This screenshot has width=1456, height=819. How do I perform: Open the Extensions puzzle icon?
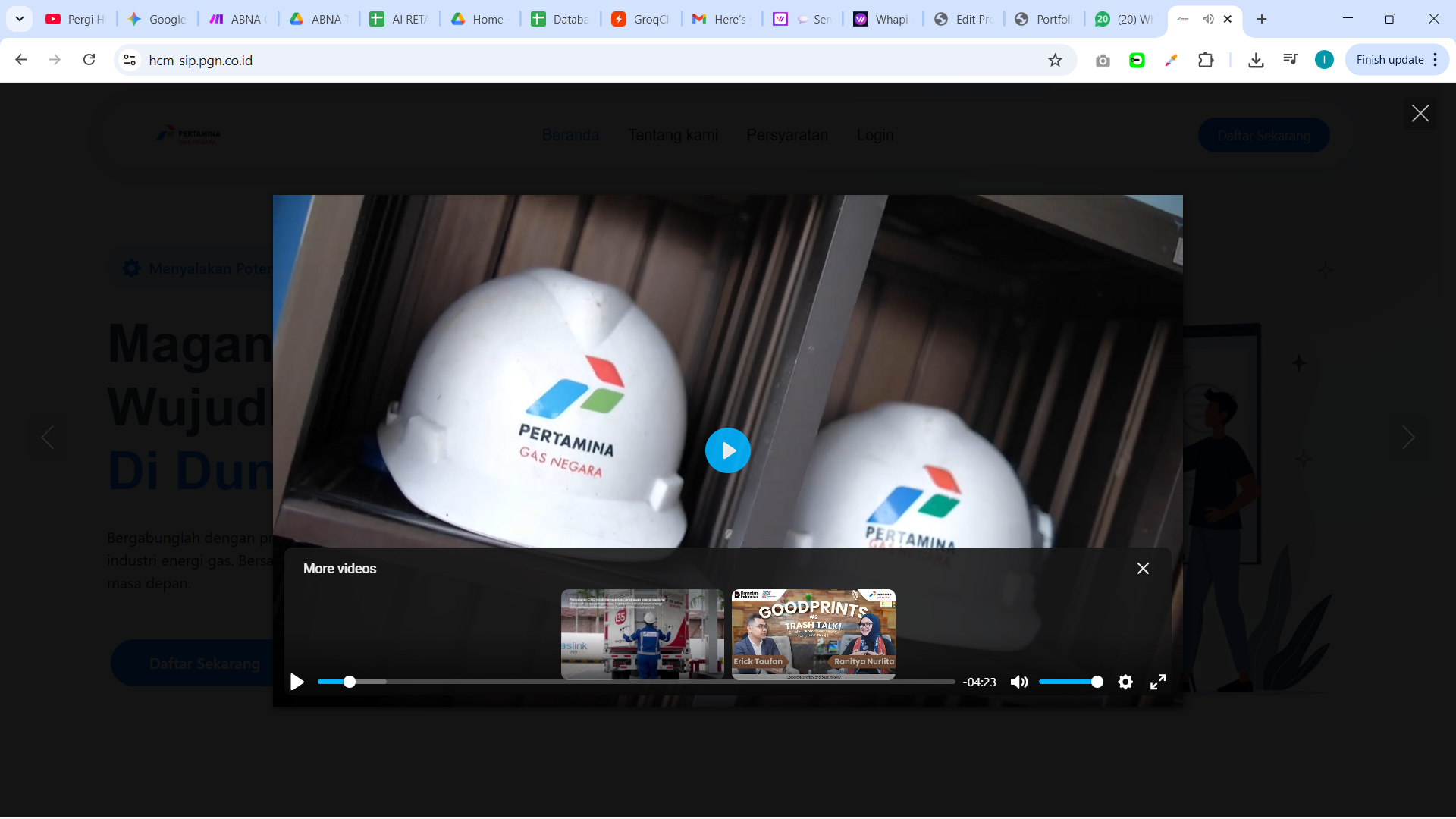1206,60
